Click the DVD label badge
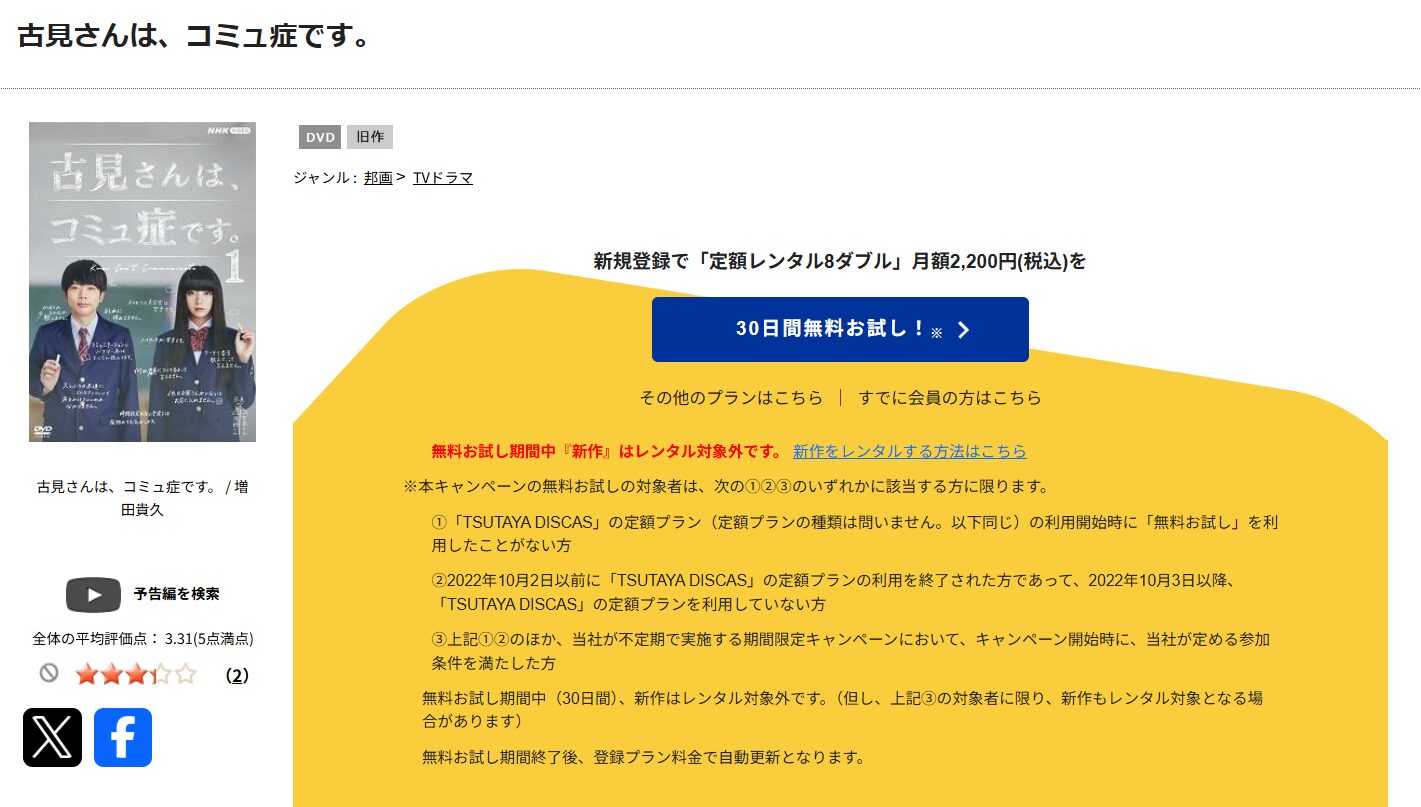The width and height of the screenshot is (1421, 807). [x=320, y=137]
